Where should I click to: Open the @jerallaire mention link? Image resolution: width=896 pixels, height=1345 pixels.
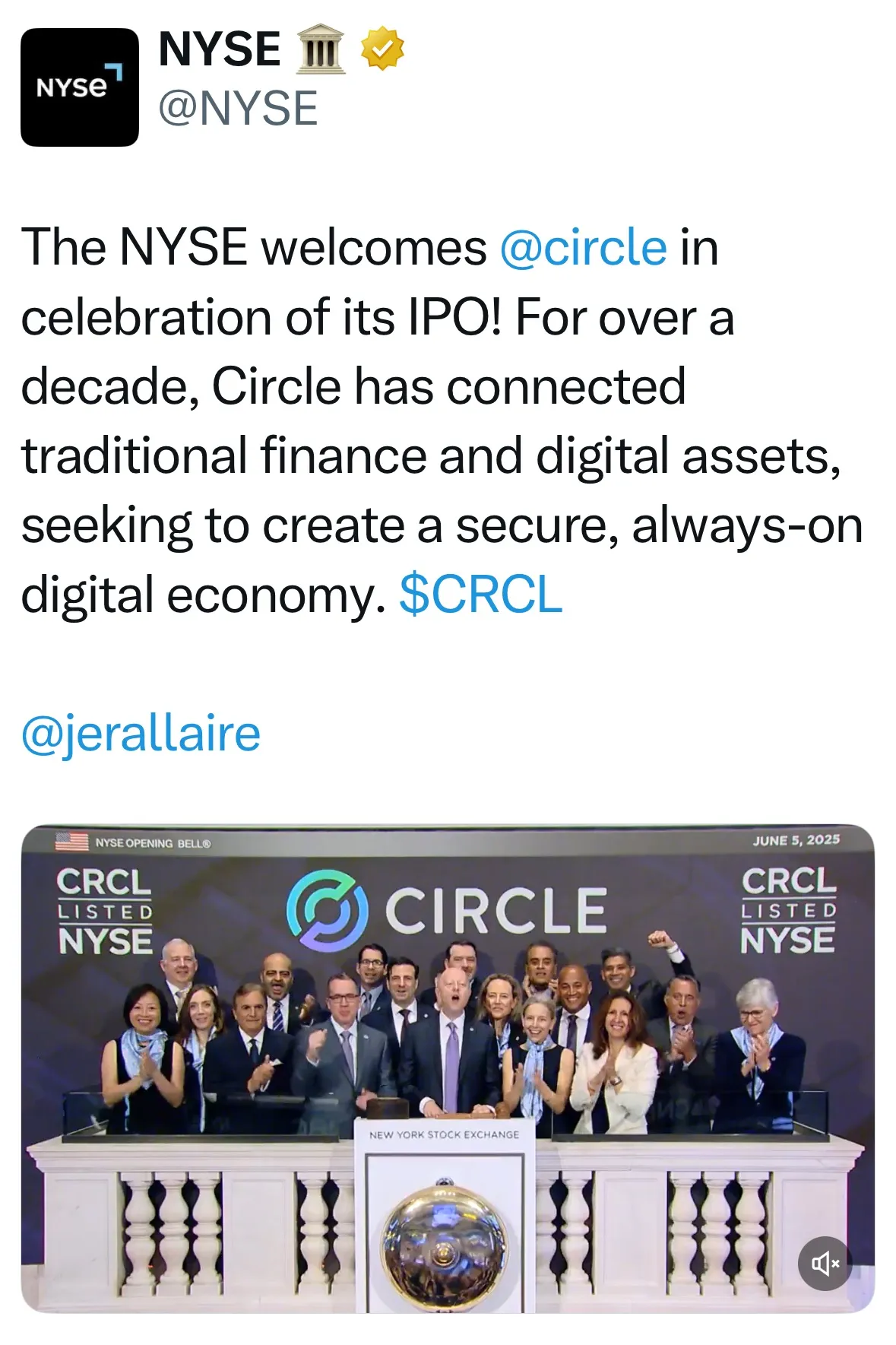[141, 733]
